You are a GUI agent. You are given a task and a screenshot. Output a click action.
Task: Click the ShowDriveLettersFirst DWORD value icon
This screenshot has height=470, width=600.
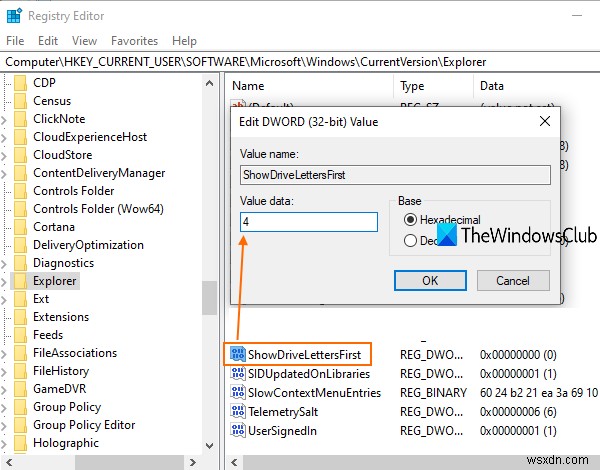tap(238, 354)
